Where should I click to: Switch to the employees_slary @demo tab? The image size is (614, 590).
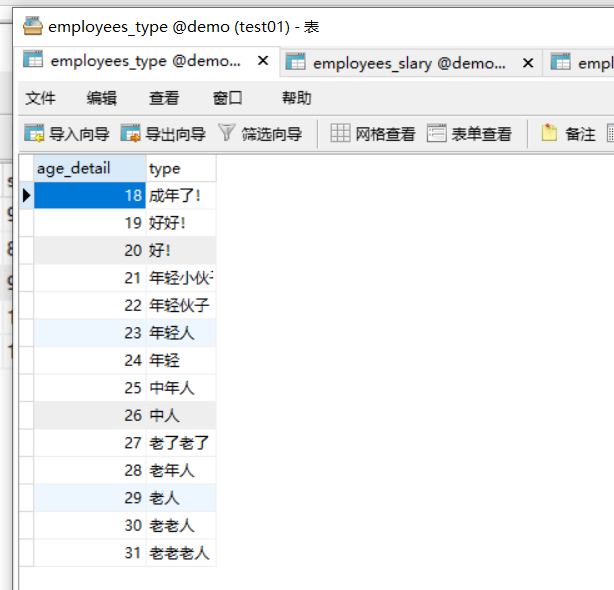[409, 63]
